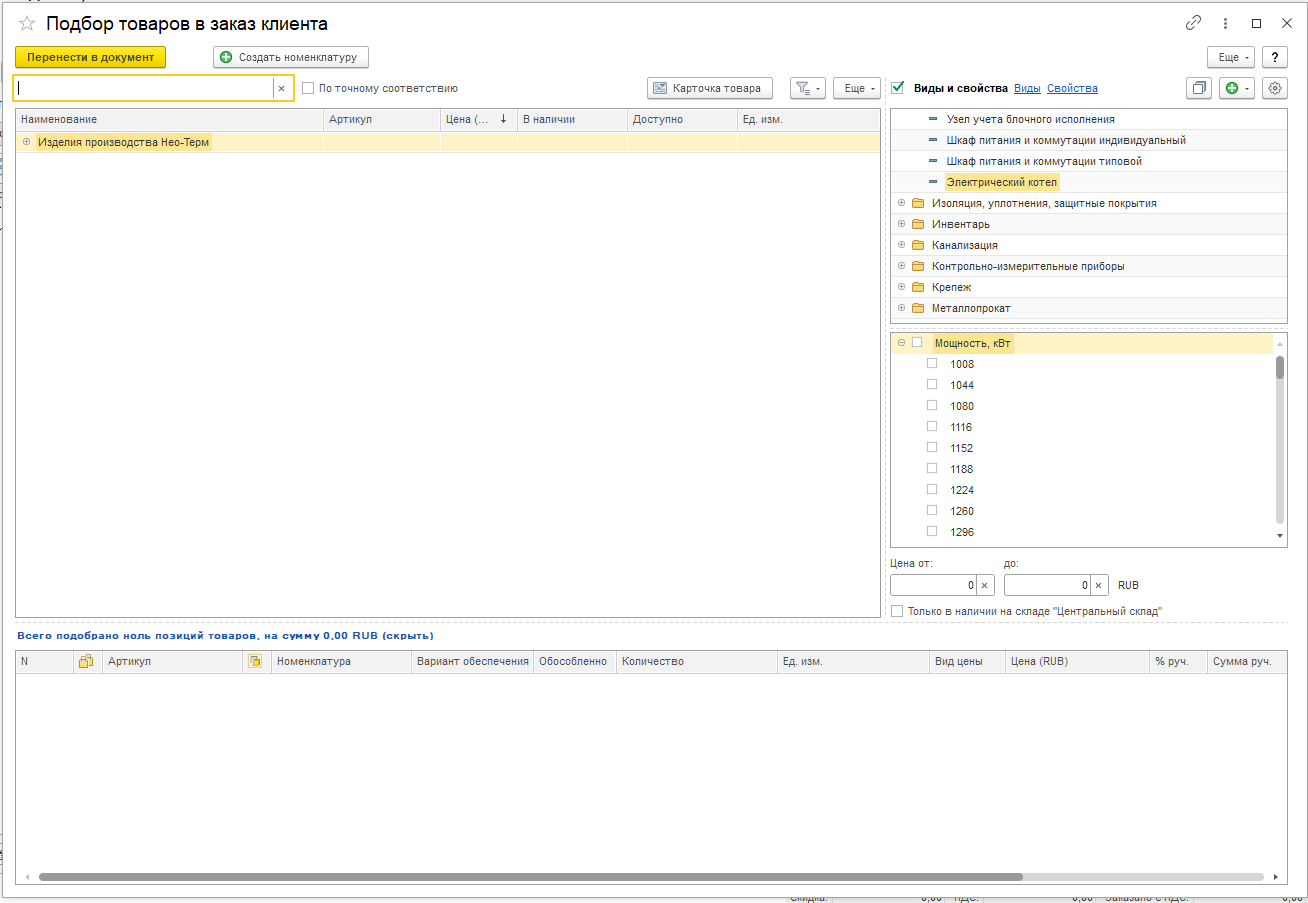The image size is (1308, 903).
Task: Open help with question mark button
Action: pyautogui.click(x=1274, y=57)
